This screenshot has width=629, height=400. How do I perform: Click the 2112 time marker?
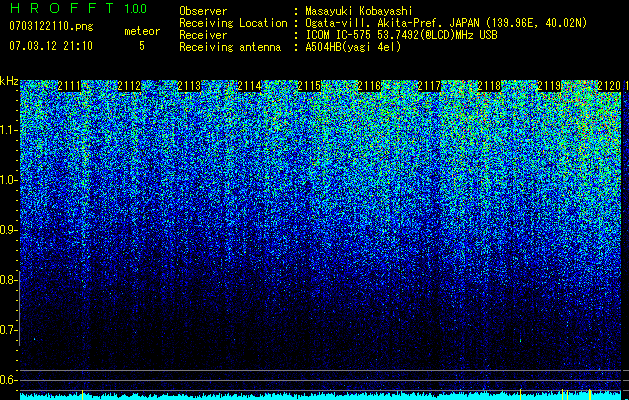(x=129, y=86)
